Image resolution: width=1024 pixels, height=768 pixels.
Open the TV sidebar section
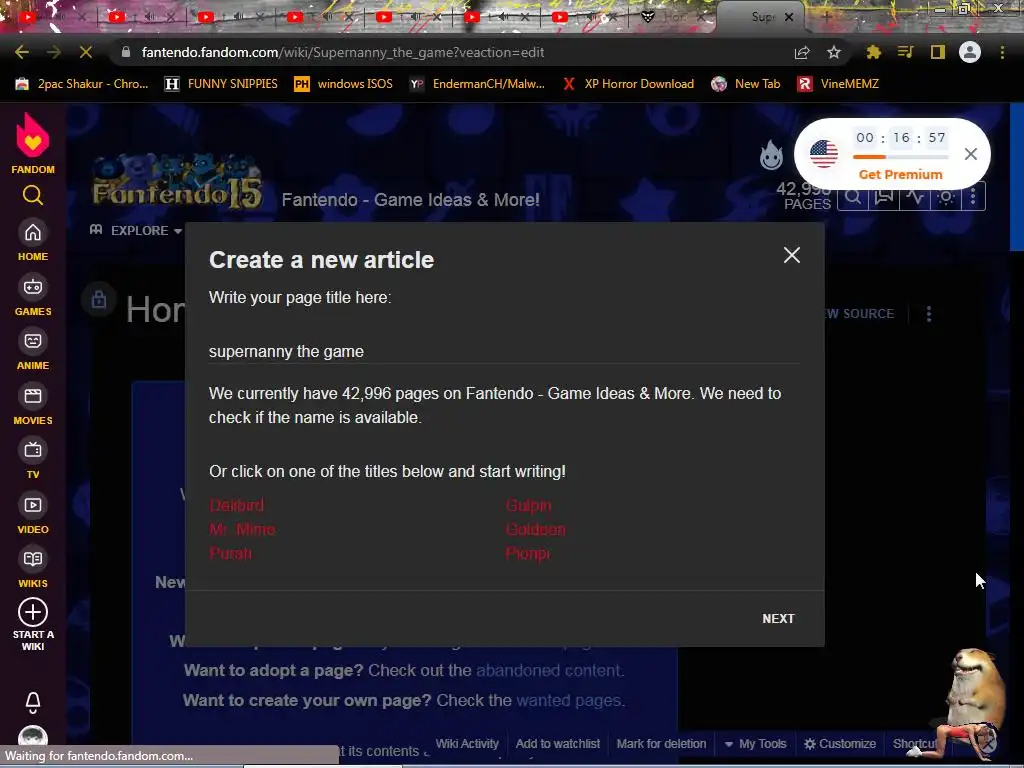pos(33,460)
